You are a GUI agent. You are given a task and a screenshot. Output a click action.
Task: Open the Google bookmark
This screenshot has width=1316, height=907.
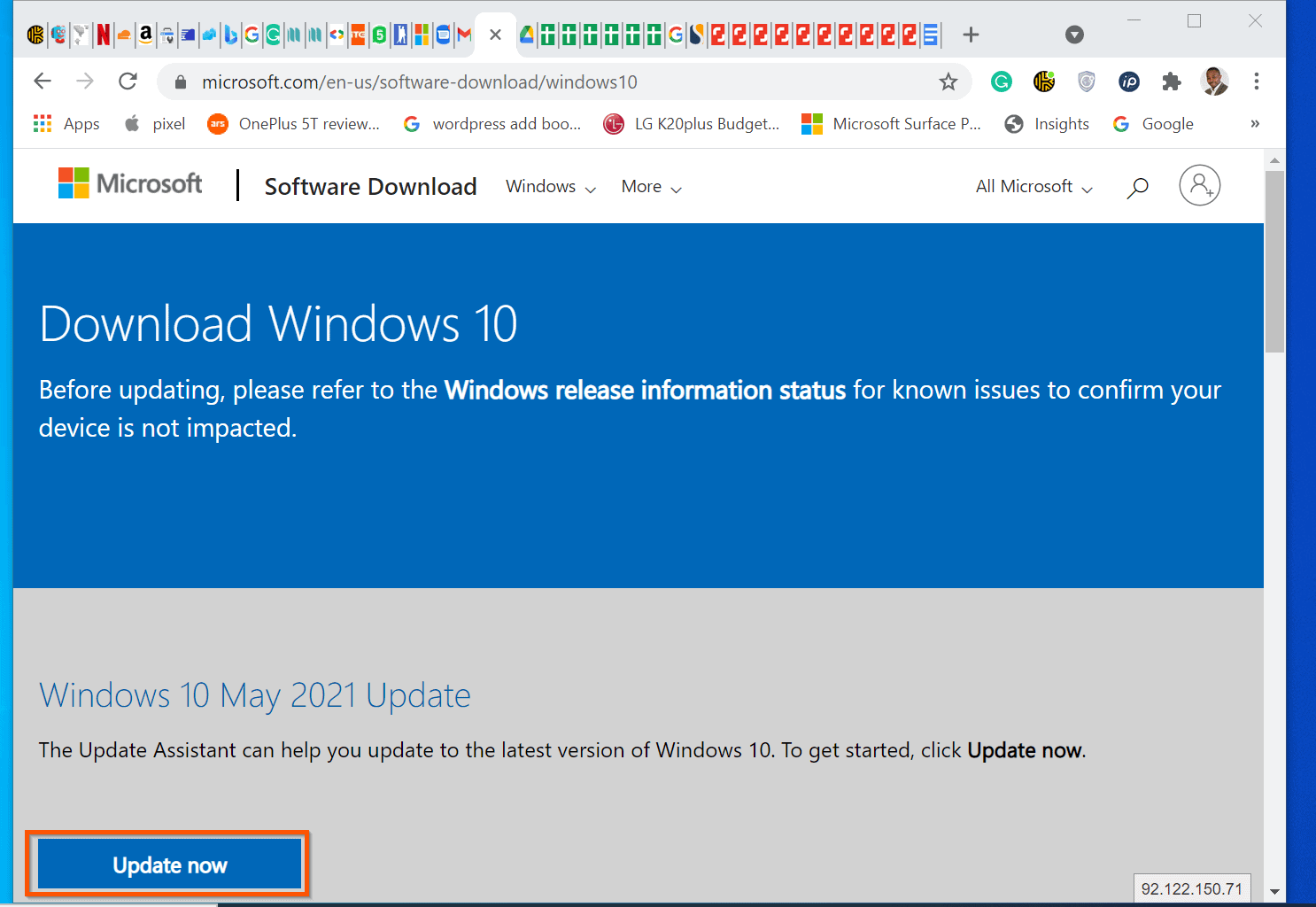1153,124
